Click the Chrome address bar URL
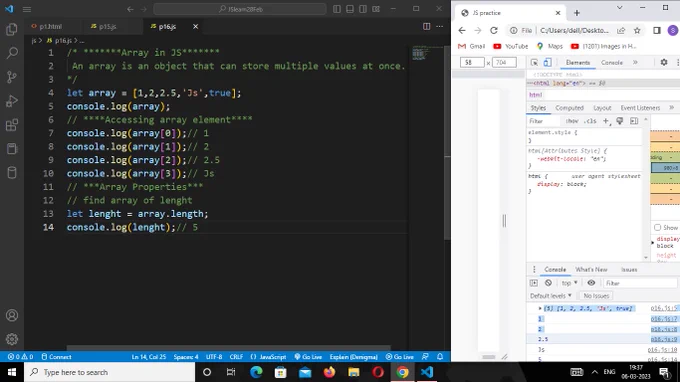 click(x=574, y=30)
